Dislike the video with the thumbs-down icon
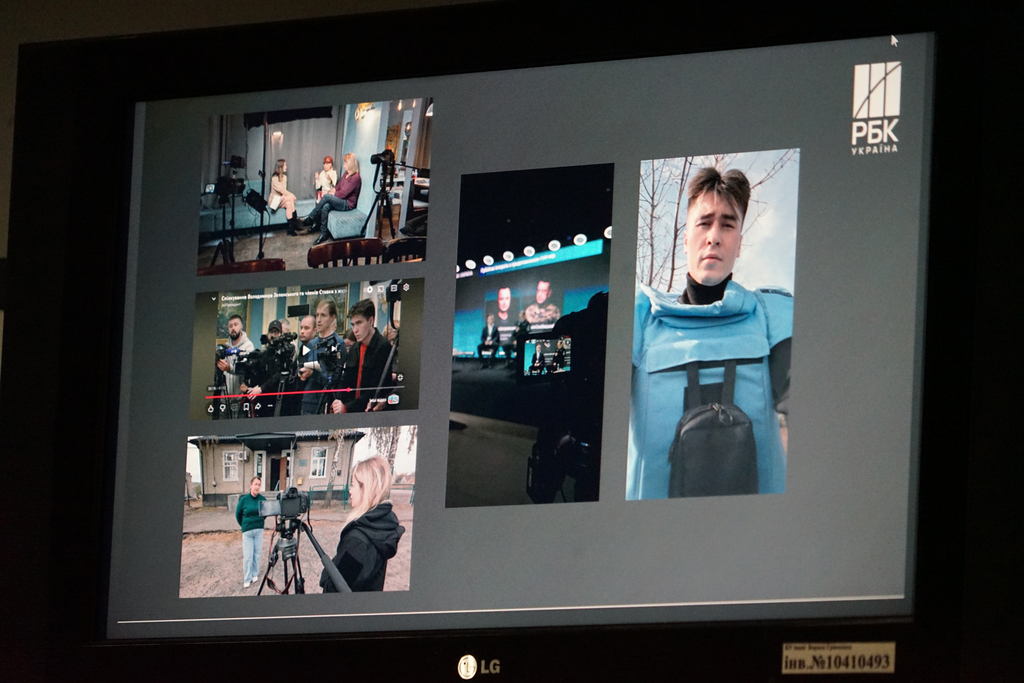 221,408
